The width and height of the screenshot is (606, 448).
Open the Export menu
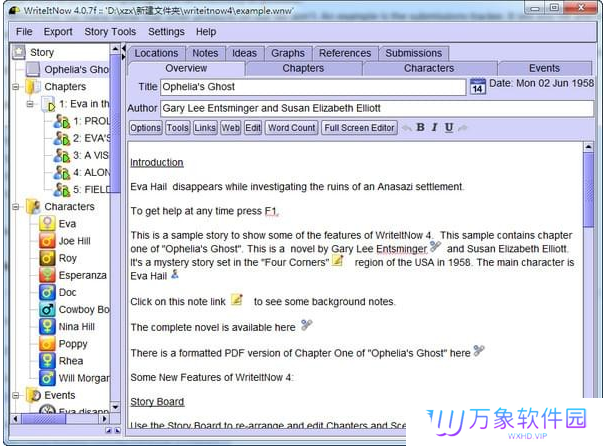[58, 32]
